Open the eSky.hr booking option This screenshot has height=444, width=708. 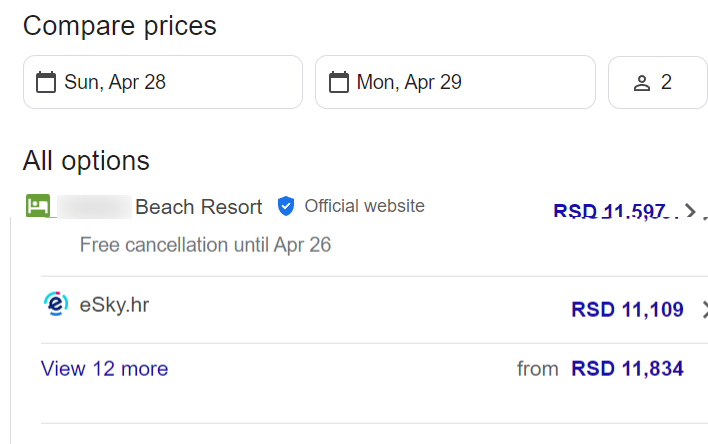click(x=114, y=305)
